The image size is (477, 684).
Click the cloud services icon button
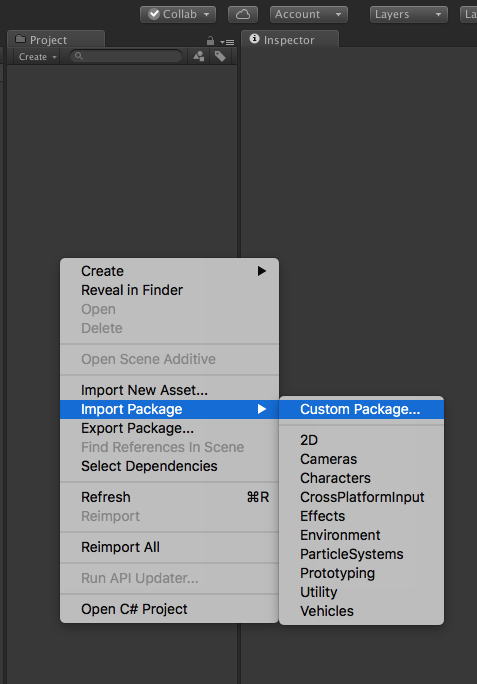coord(243,14)
